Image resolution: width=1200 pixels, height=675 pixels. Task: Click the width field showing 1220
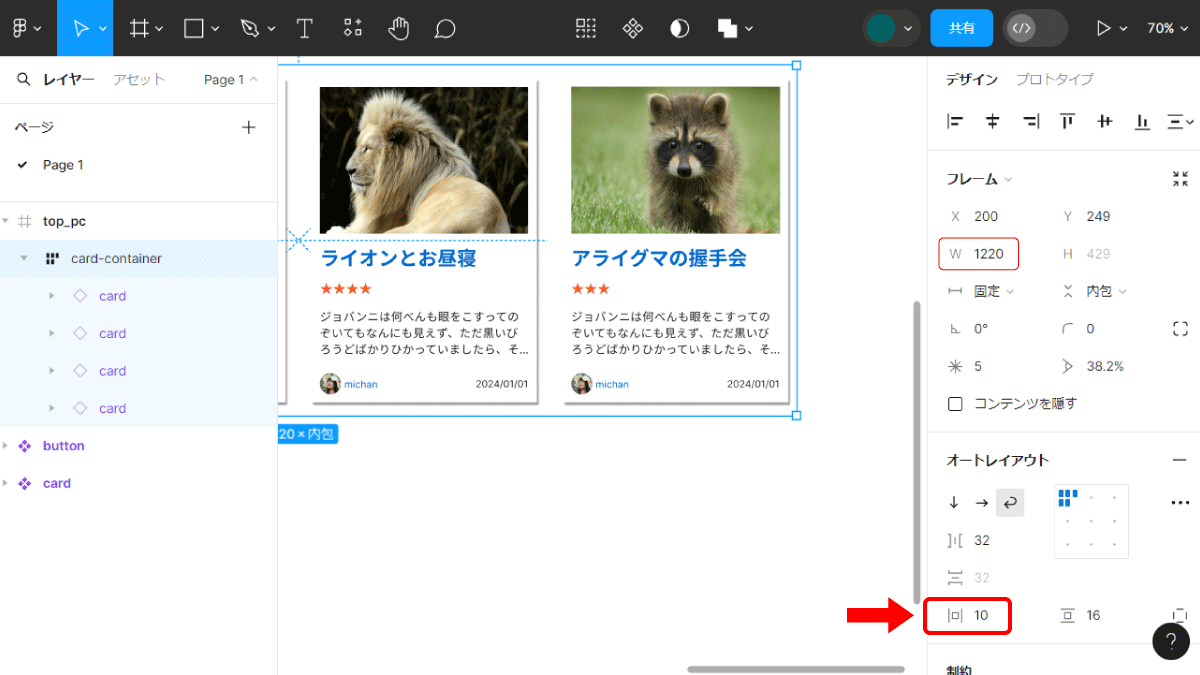(x=979, y=254)
